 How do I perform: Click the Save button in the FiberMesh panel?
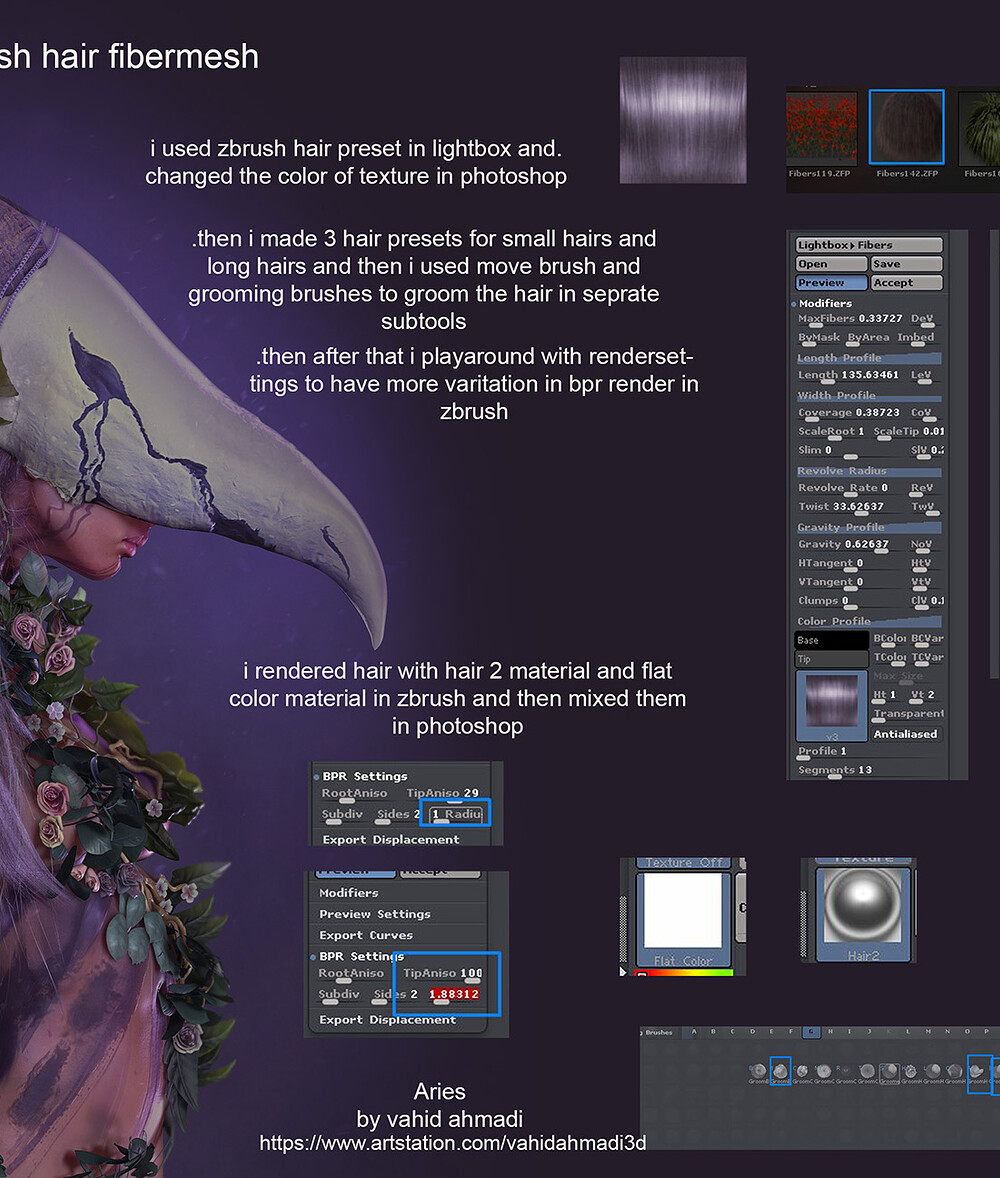pos(906,264)
